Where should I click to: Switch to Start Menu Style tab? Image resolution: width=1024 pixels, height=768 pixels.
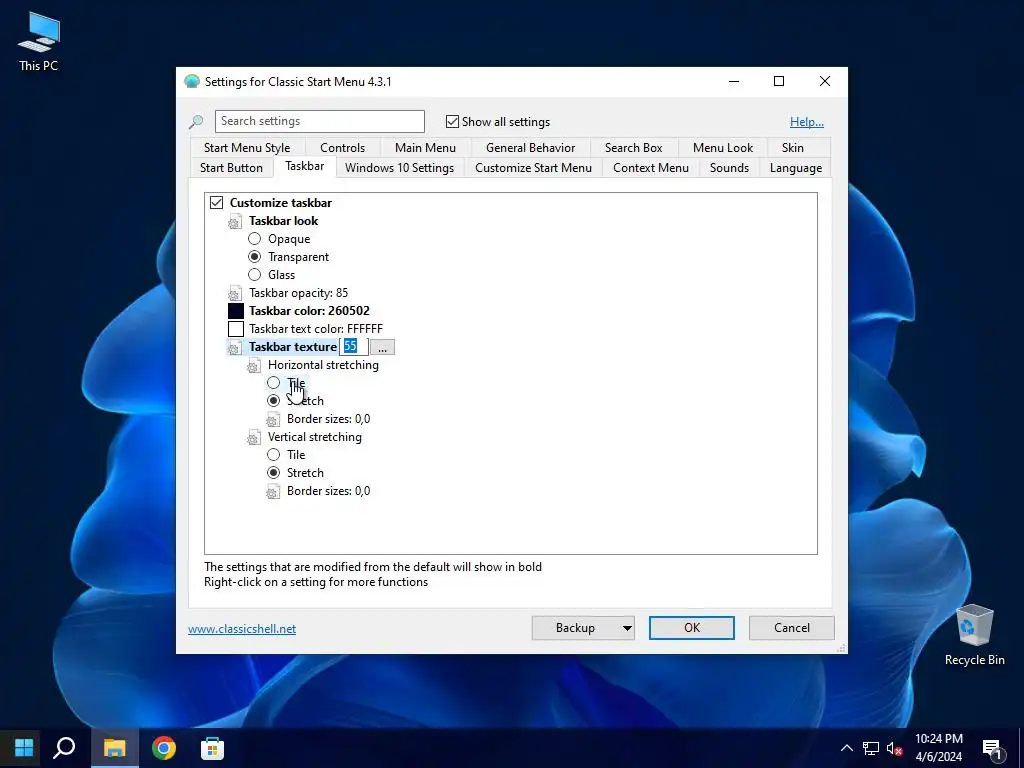click(247, 148)
